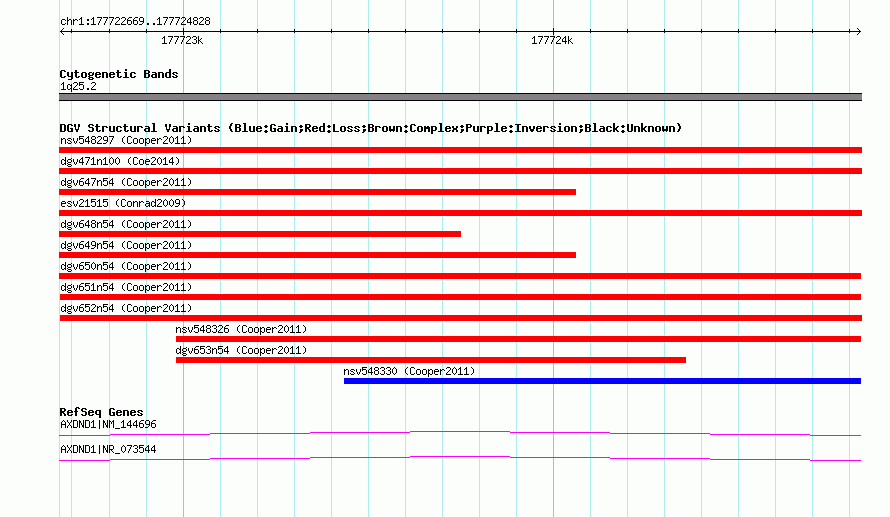
Task: Click the red bar for dgv471n100
Action: tap(460, 171)
